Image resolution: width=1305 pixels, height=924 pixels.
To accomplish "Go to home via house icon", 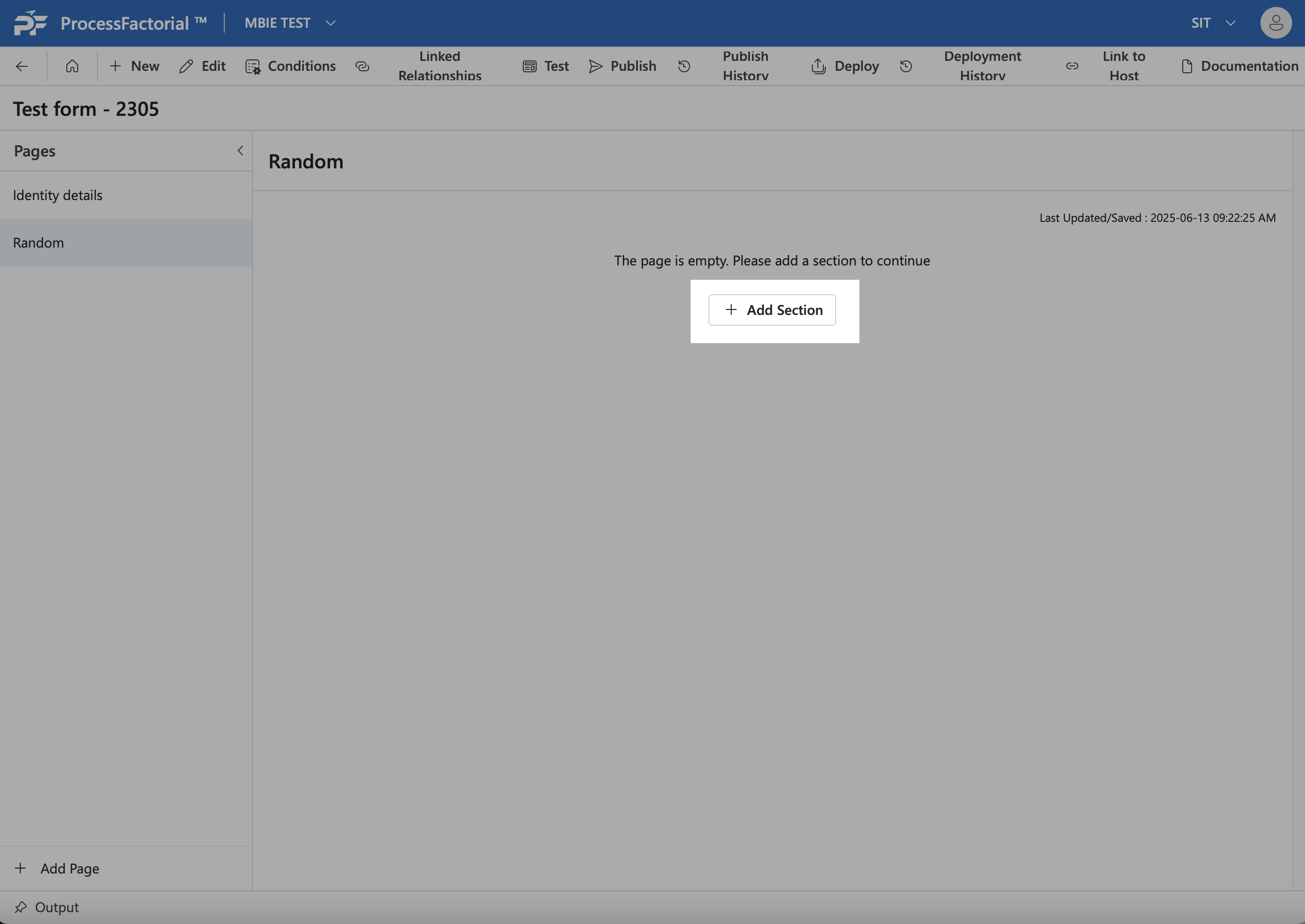I will pyautogui.click(x=72, y=66).
